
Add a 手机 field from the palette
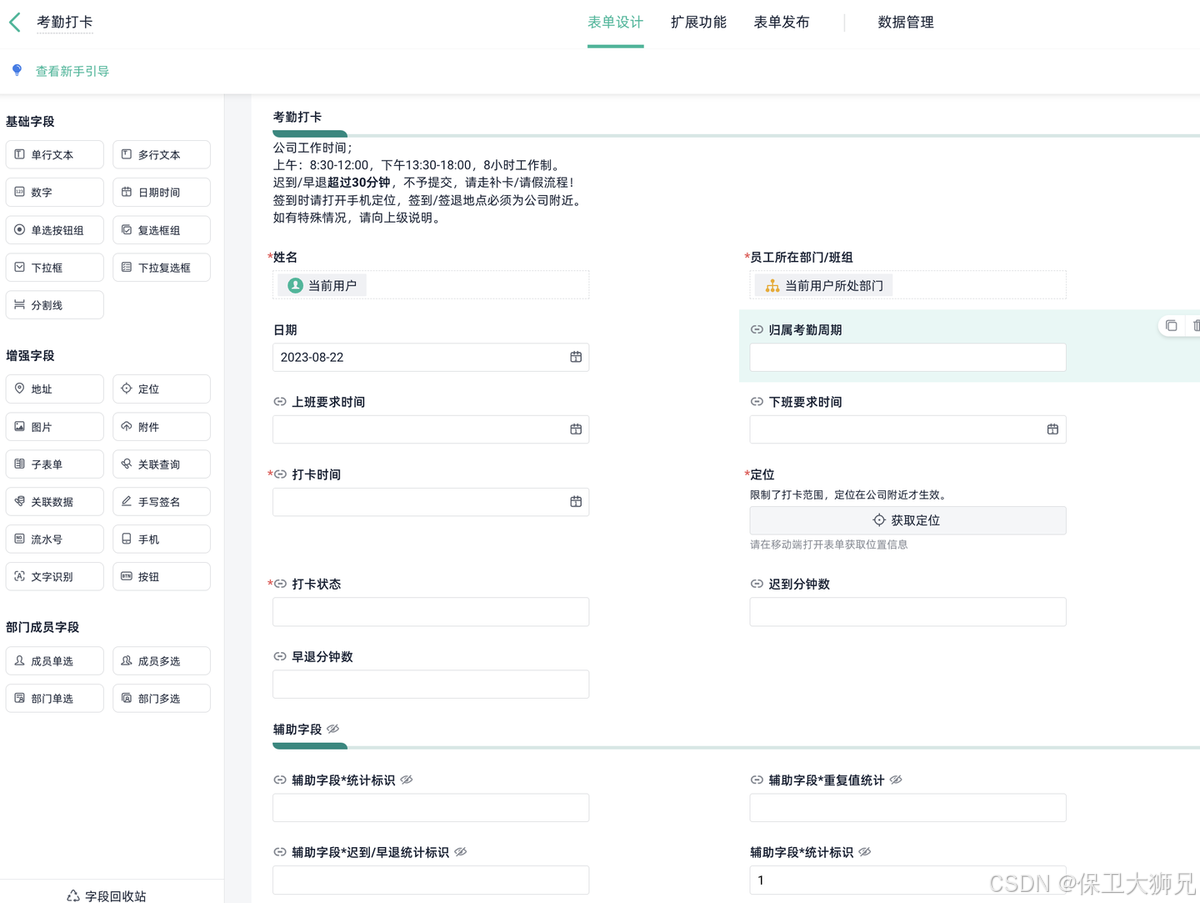(x=162, y=539)
